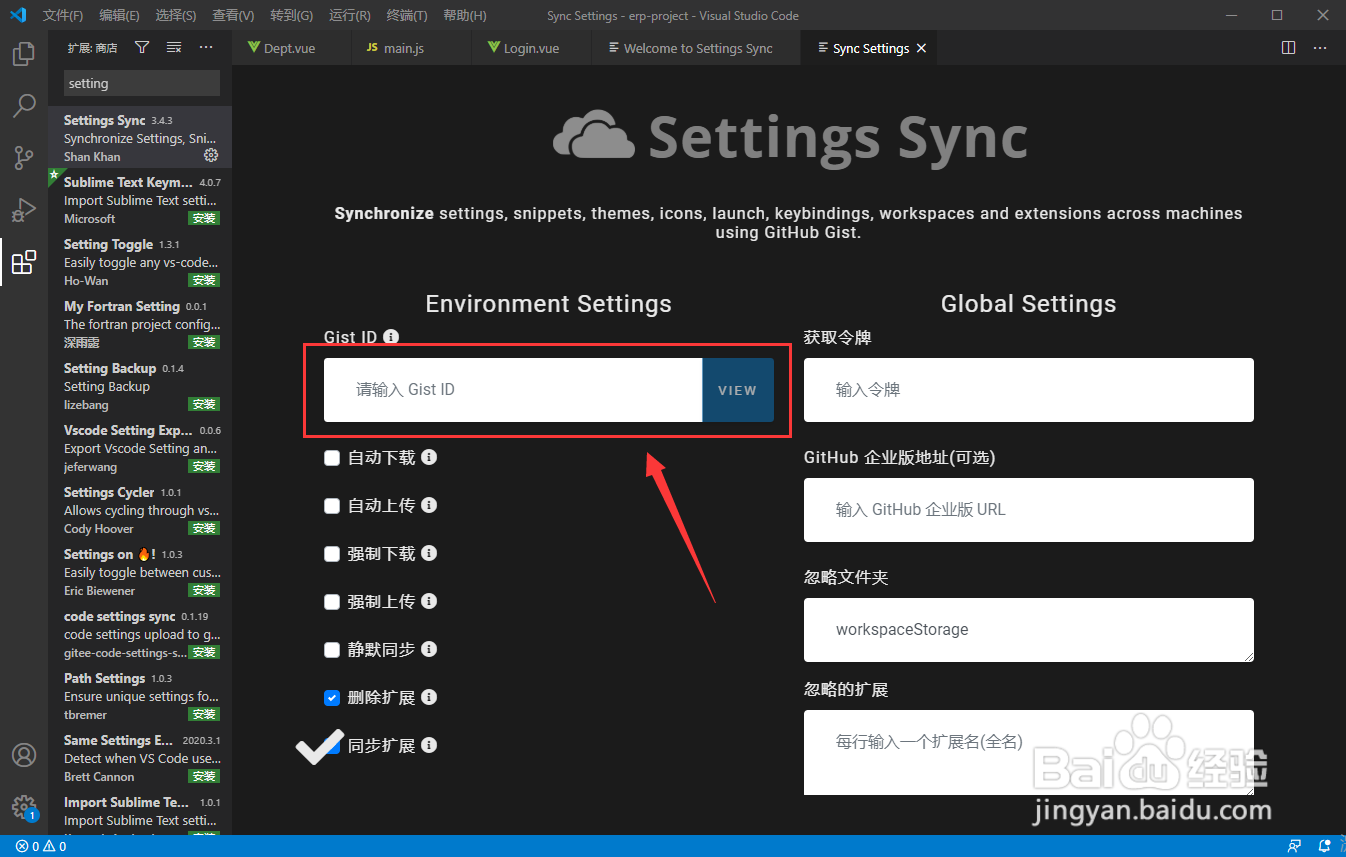Close the Sync Settings tab
The image size is (1346, 857).
(921, 48)
